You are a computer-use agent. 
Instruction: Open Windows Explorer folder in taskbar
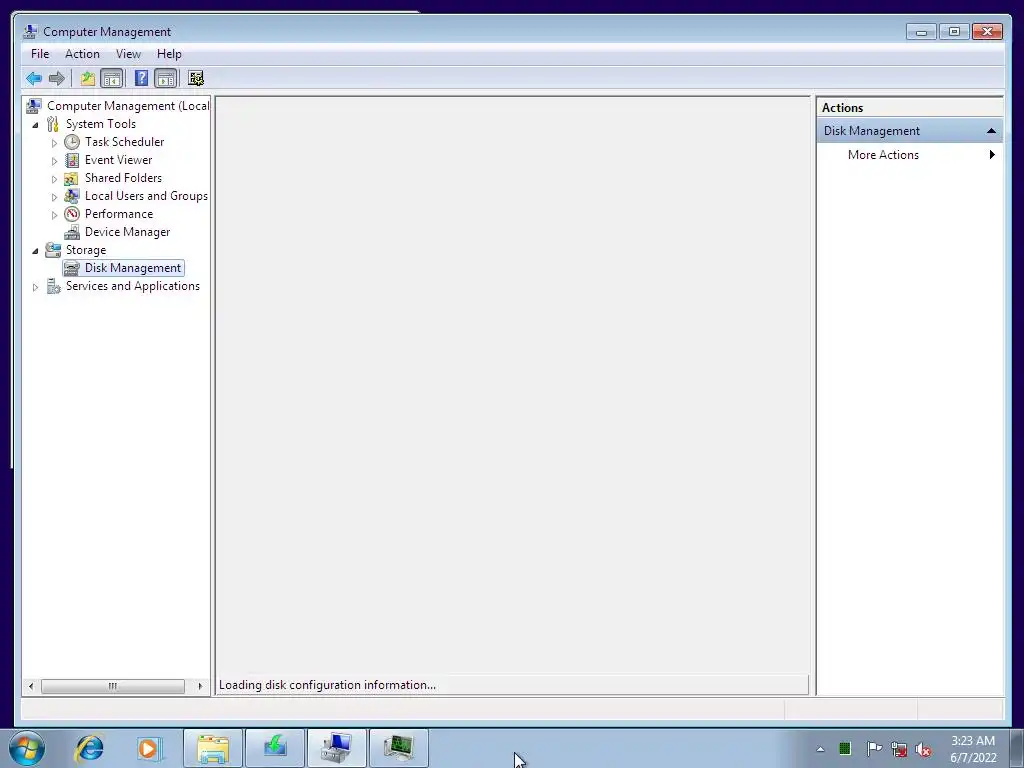coord(213,748)
